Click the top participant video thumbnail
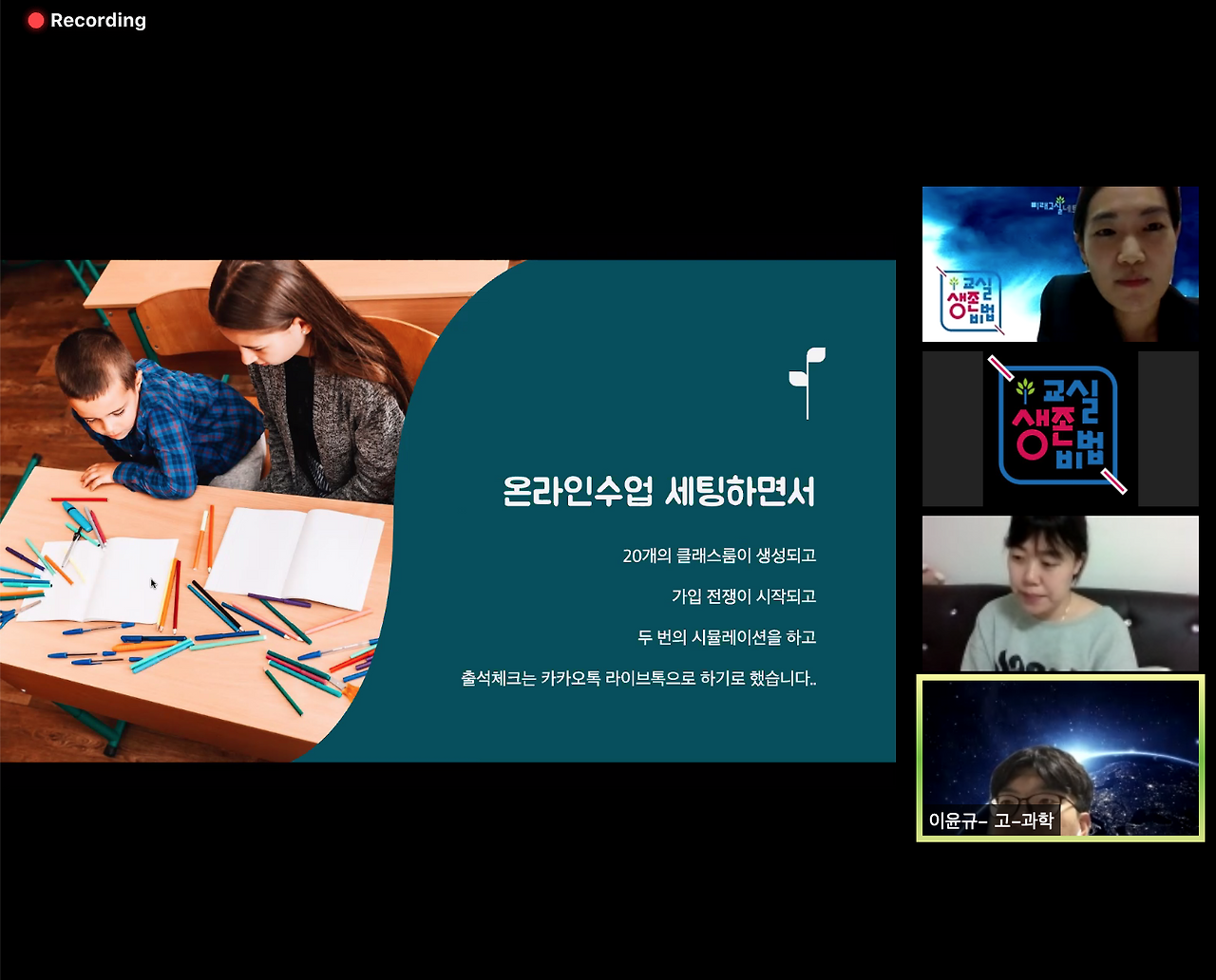Screen dimensions: 1216x980 point(1061,264)
